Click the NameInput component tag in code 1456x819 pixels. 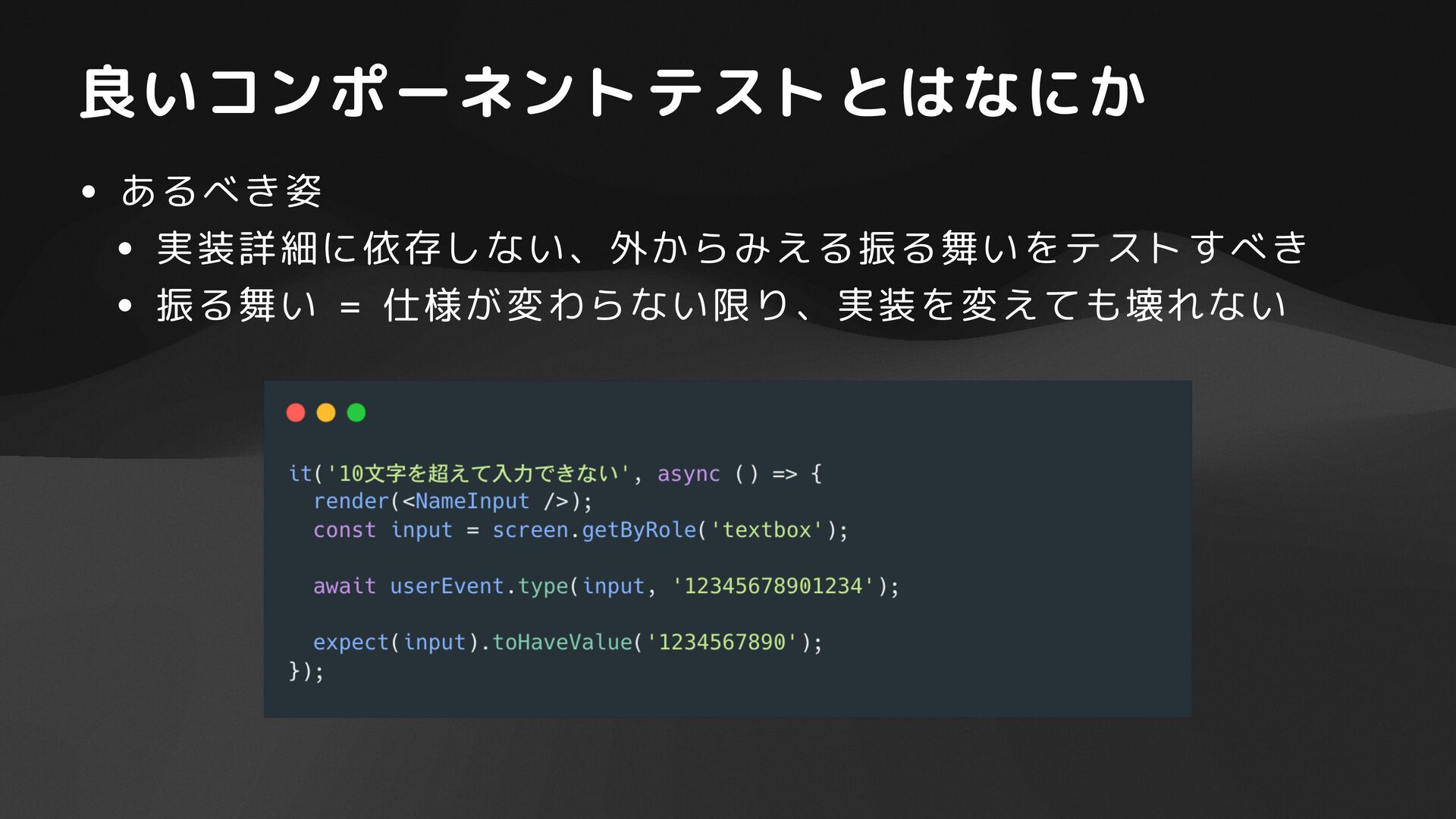tap(472, 501)
